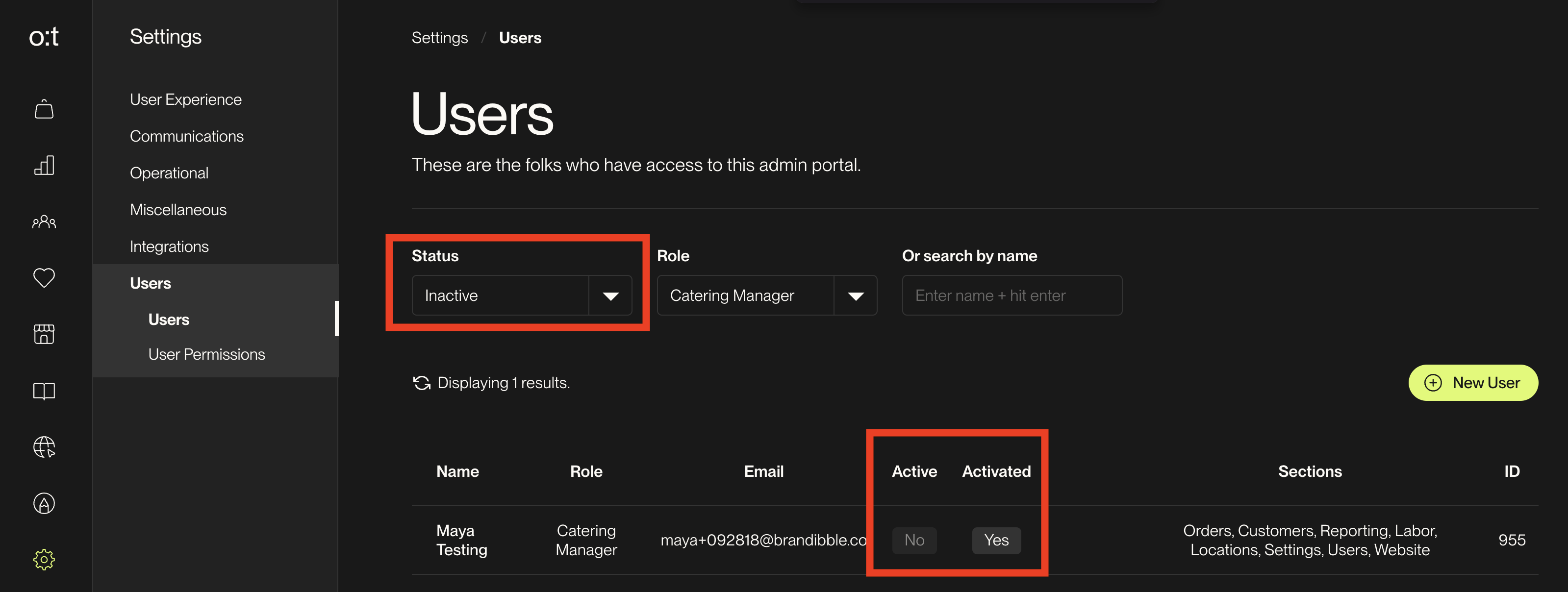This screenshot has height=592, width=1568.
Task: Open the reporting bar chart icon
Action: click(x=44, y=165)
